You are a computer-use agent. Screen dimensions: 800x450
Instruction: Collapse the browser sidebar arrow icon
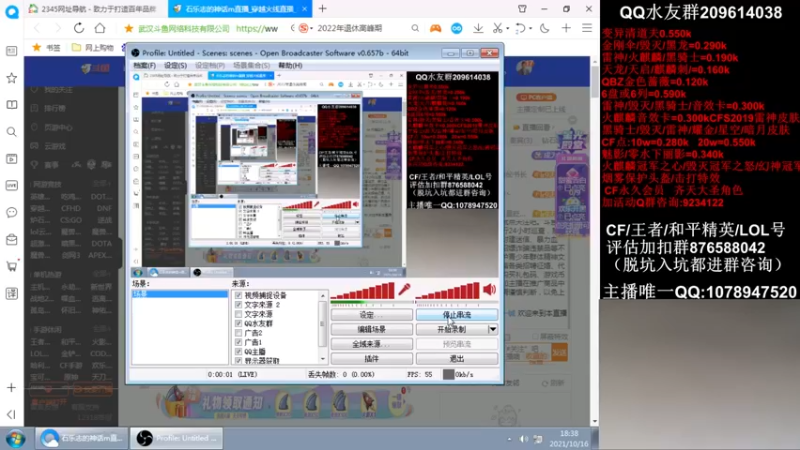click(x=11, y=414)
